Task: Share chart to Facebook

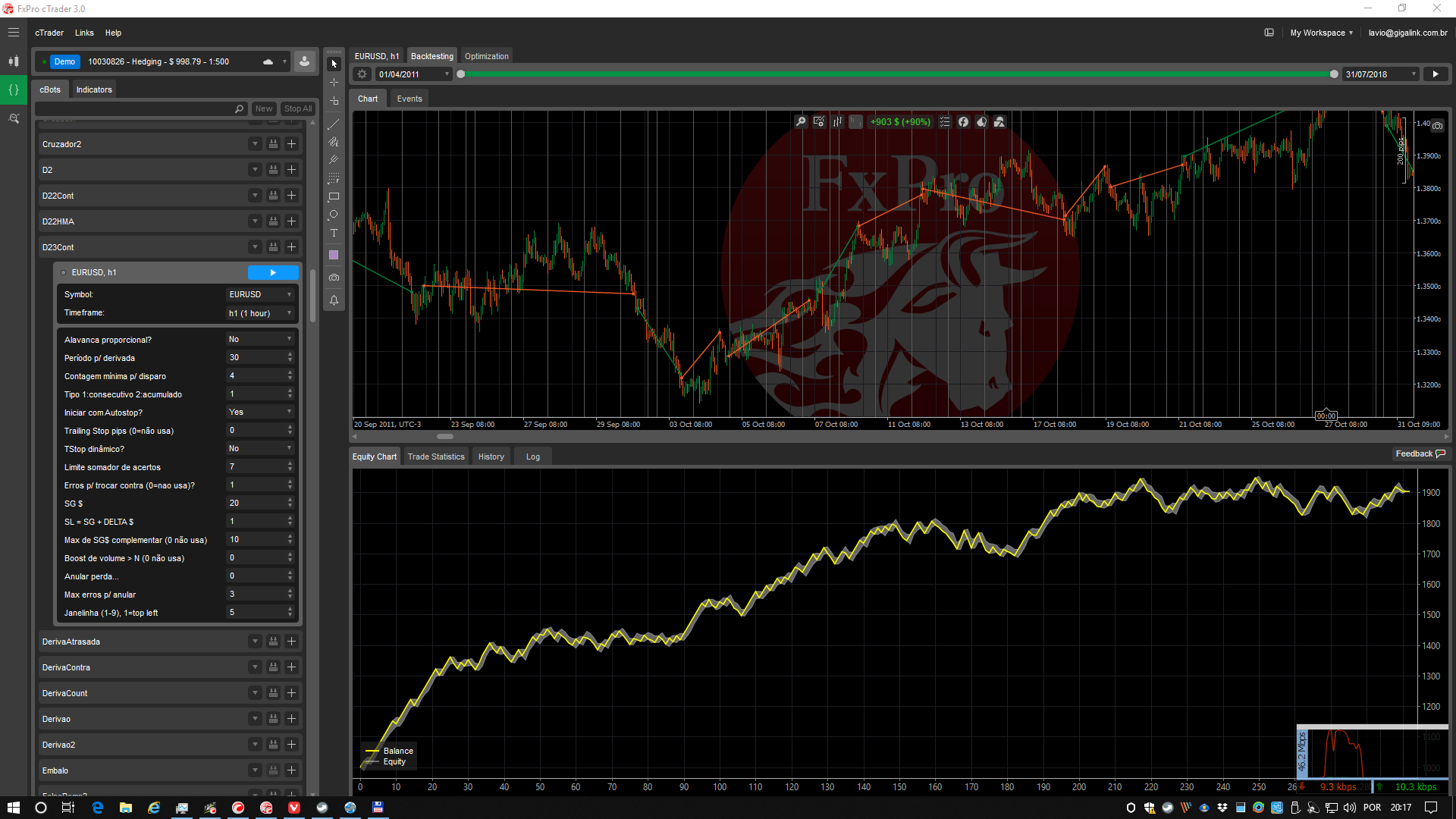Action: point(963,121)
